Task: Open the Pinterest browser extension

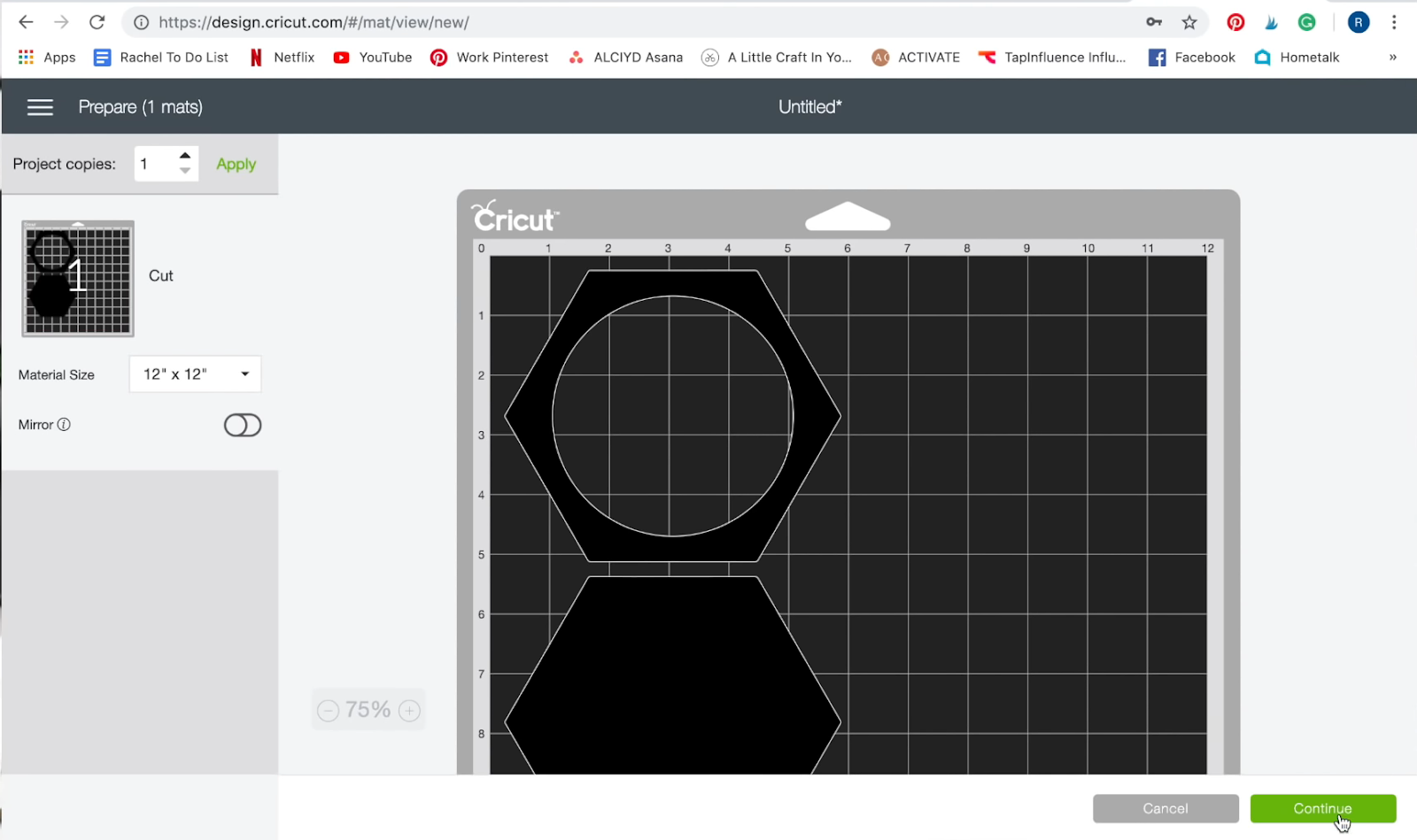Action: [1235, 22]
